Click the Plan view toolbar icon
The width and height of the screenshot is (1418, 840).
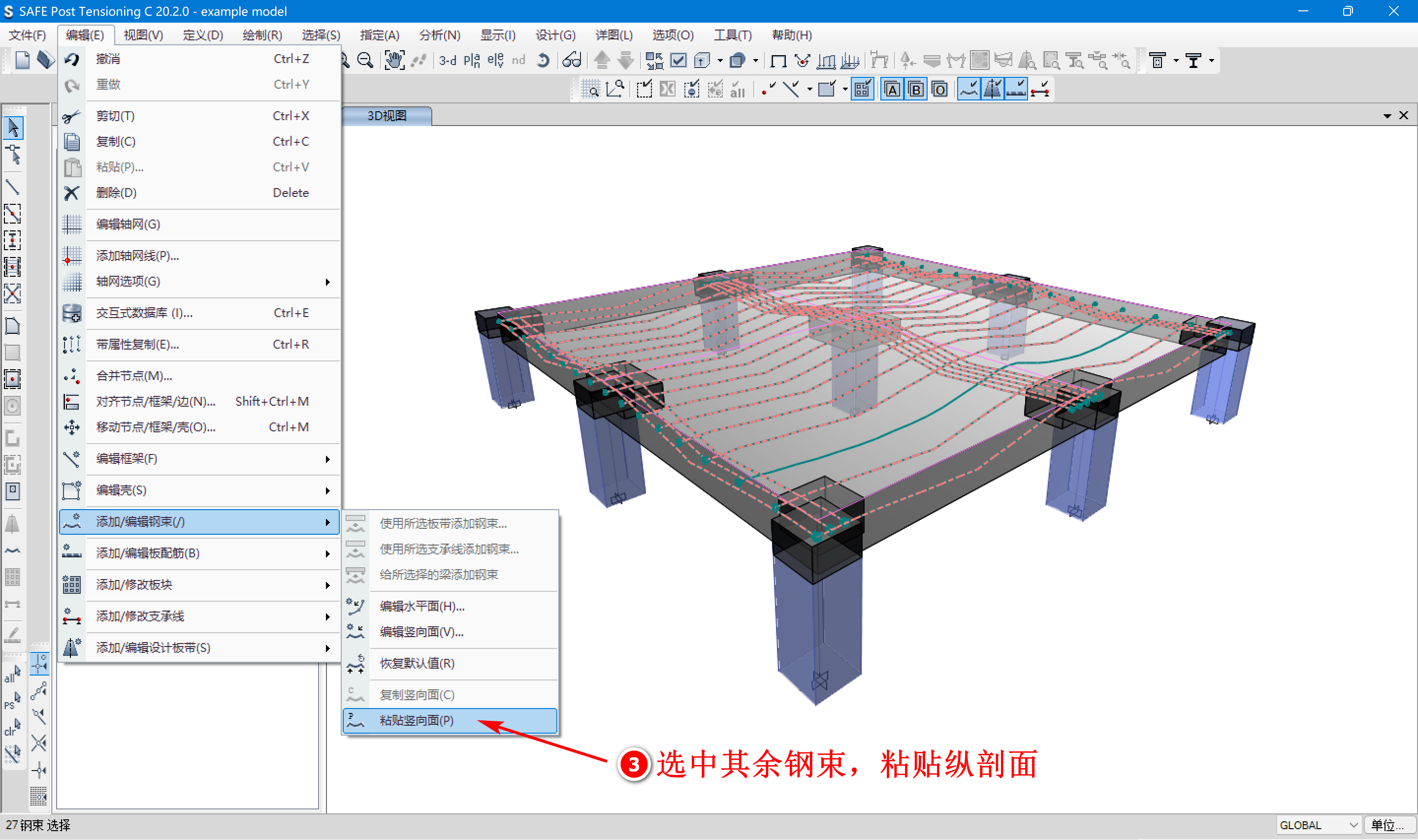coord(471,60)
